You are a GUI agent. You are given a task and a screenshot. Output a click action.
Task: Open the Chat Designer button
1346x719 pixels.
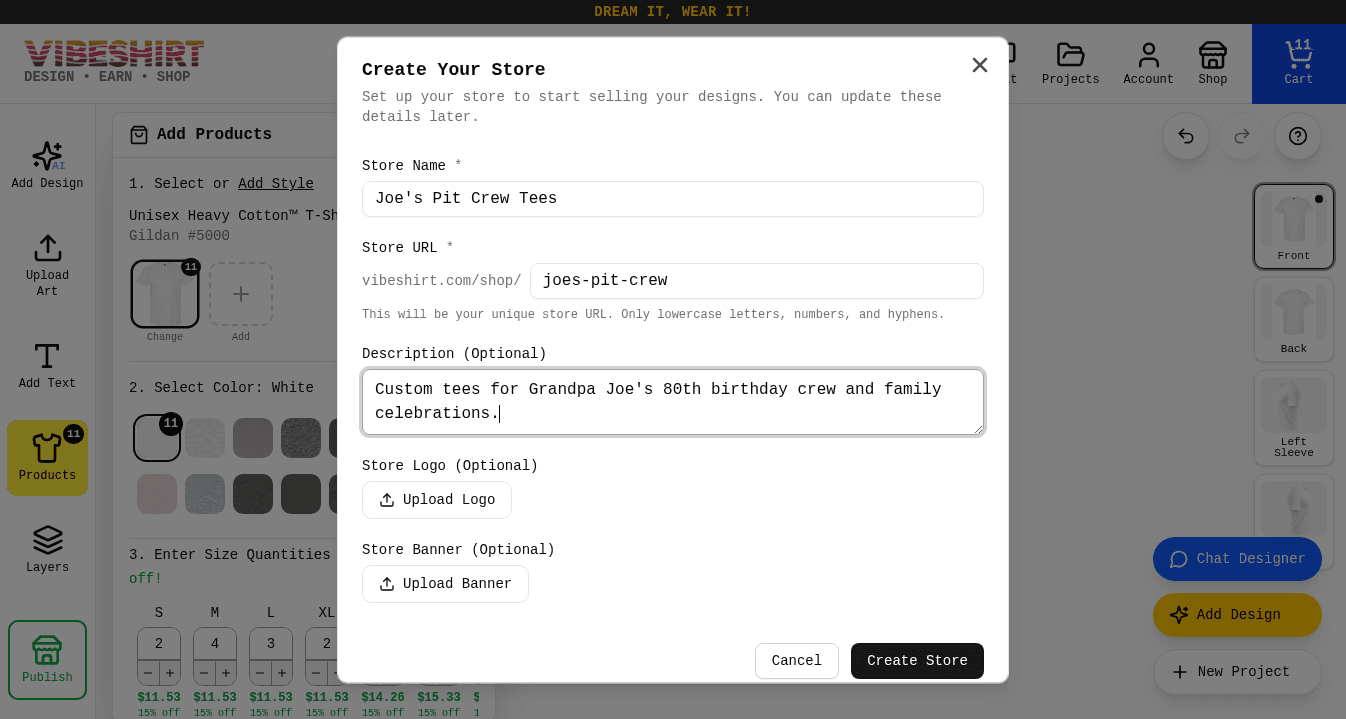point(1237,559)
